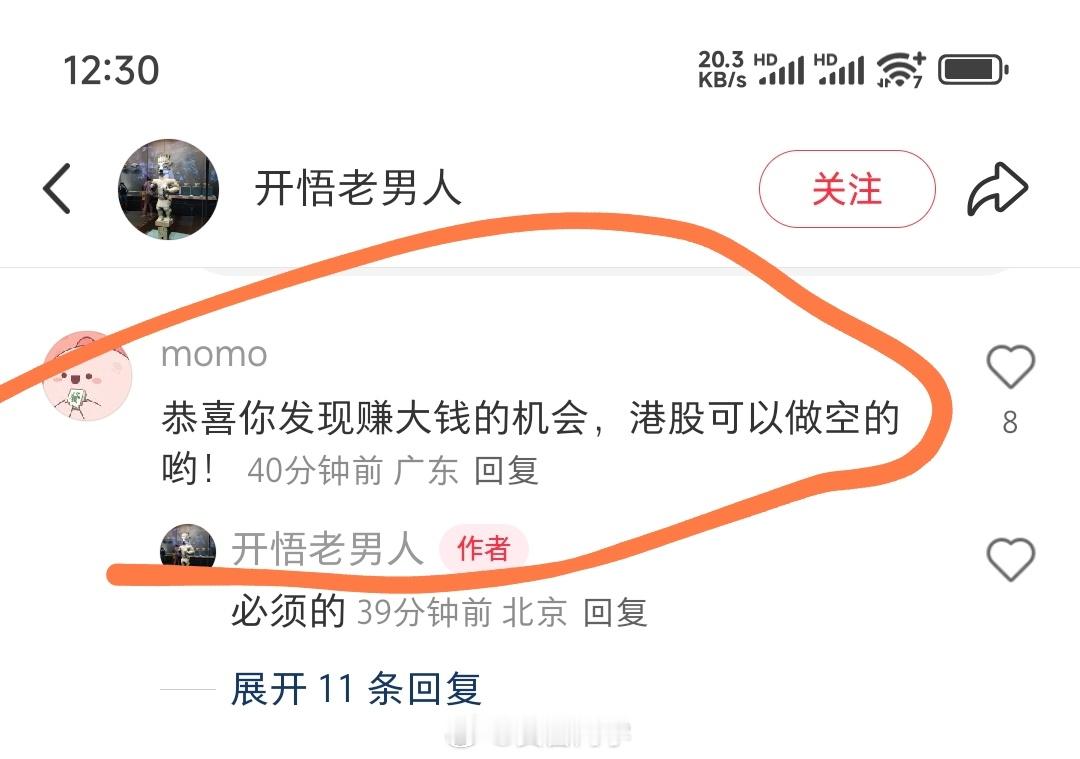Follow the user with 关注 button

pos(847,189)
